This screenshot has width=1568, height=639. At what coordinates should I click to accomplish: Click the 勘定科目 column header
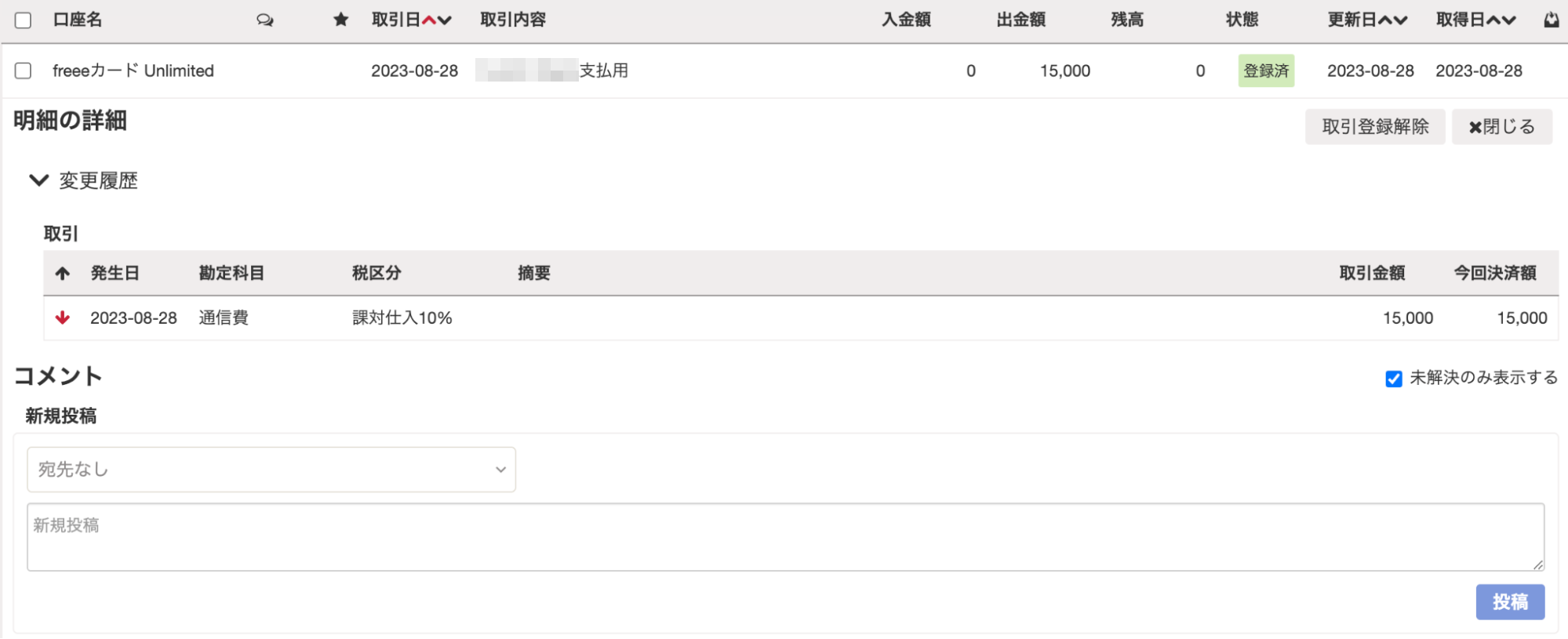pyautogui.click(x=231, y=273)
